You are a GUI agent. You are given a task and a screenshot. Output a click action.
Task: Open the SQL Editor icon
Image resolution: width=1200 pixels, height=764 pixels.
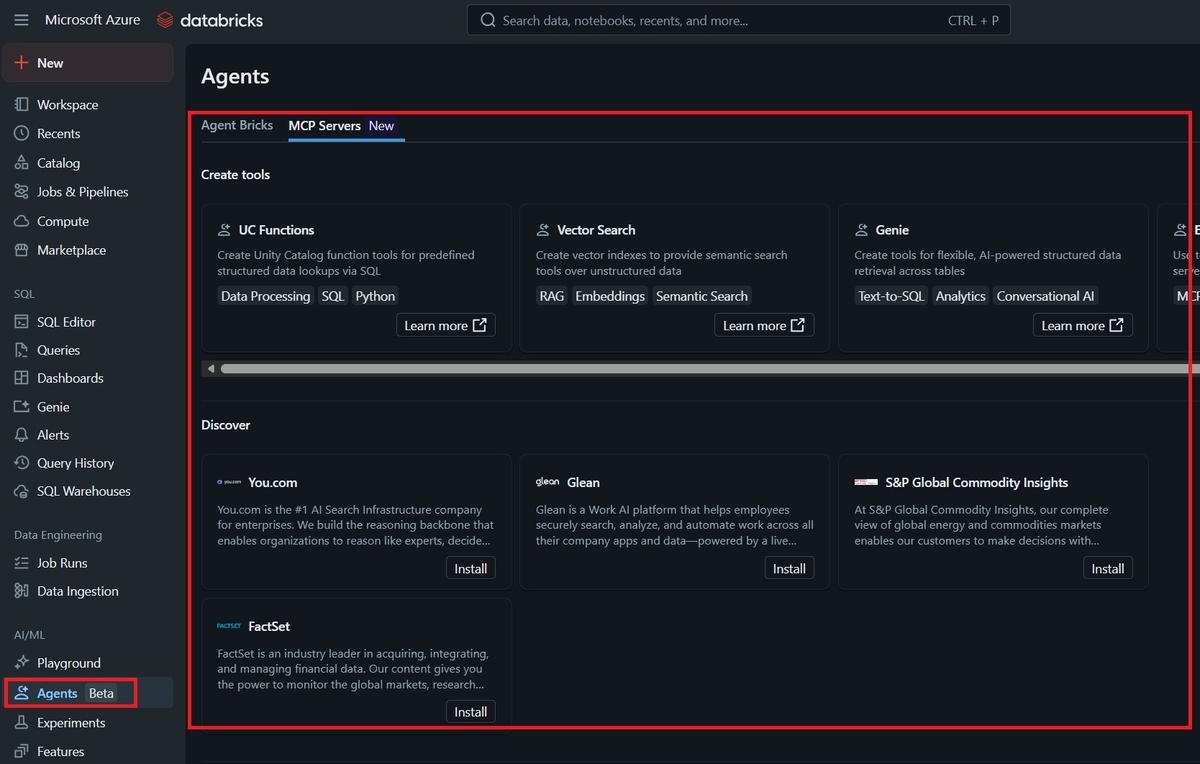(x=20, y=321)
